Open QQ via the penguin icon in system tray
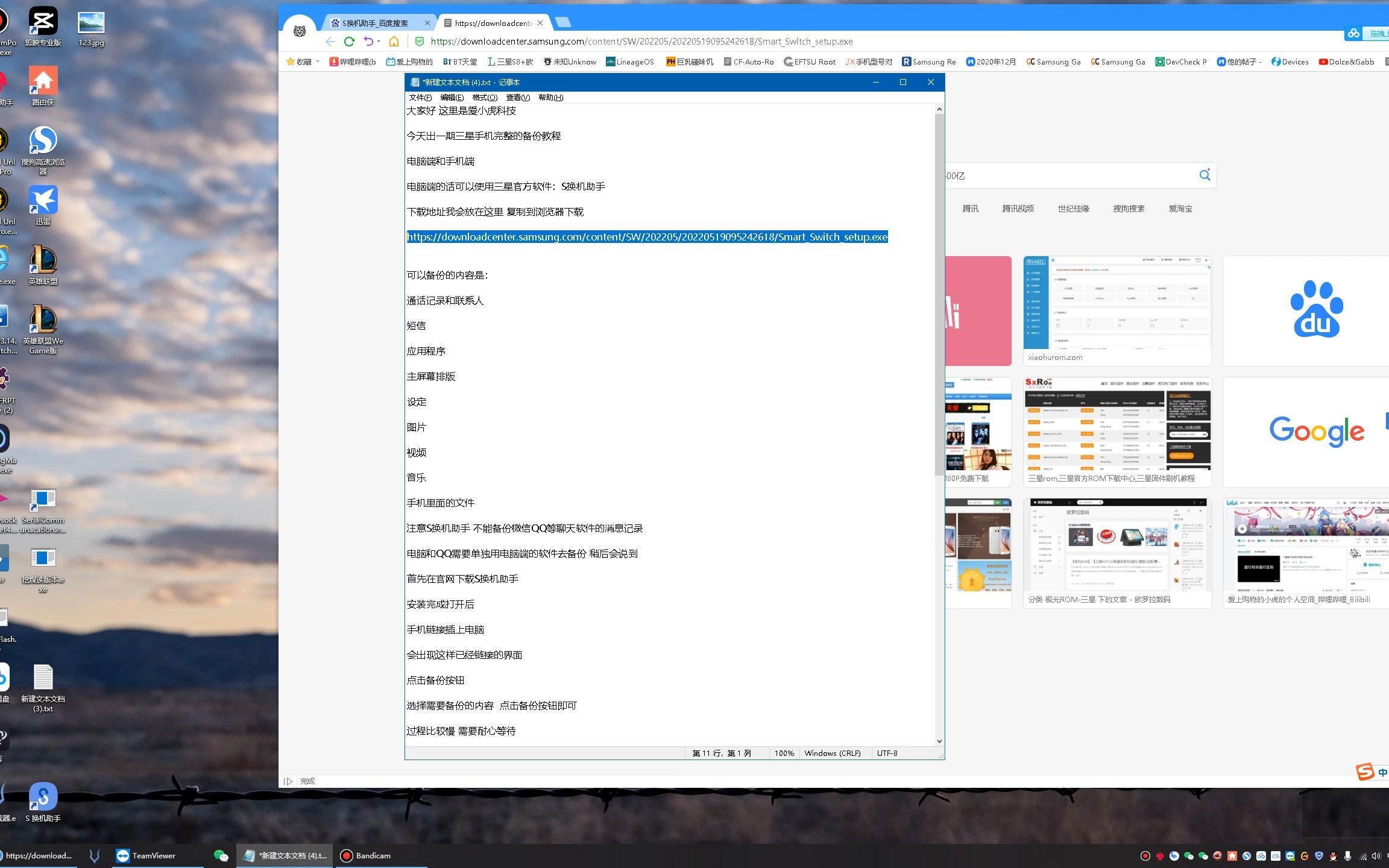The image size is (1389, 868). (x=1333, y=855)
